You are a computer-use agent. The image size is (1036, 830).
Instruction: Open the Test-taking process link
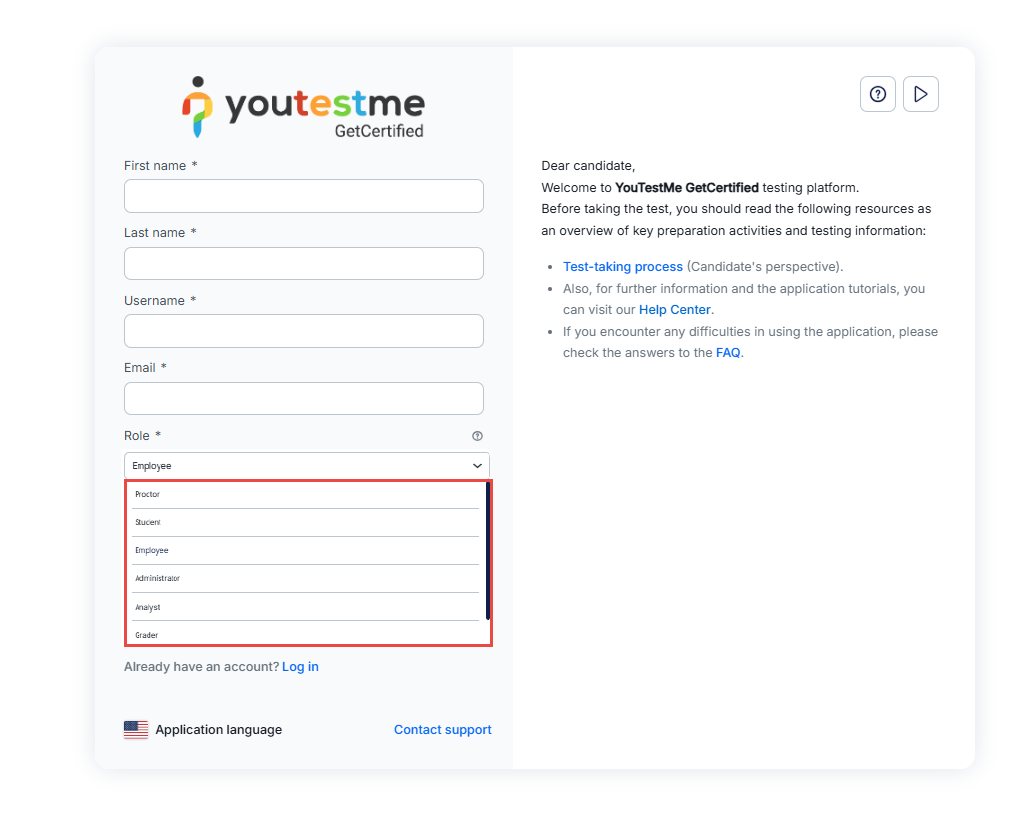pyautogui.click(x=622, y=267)
